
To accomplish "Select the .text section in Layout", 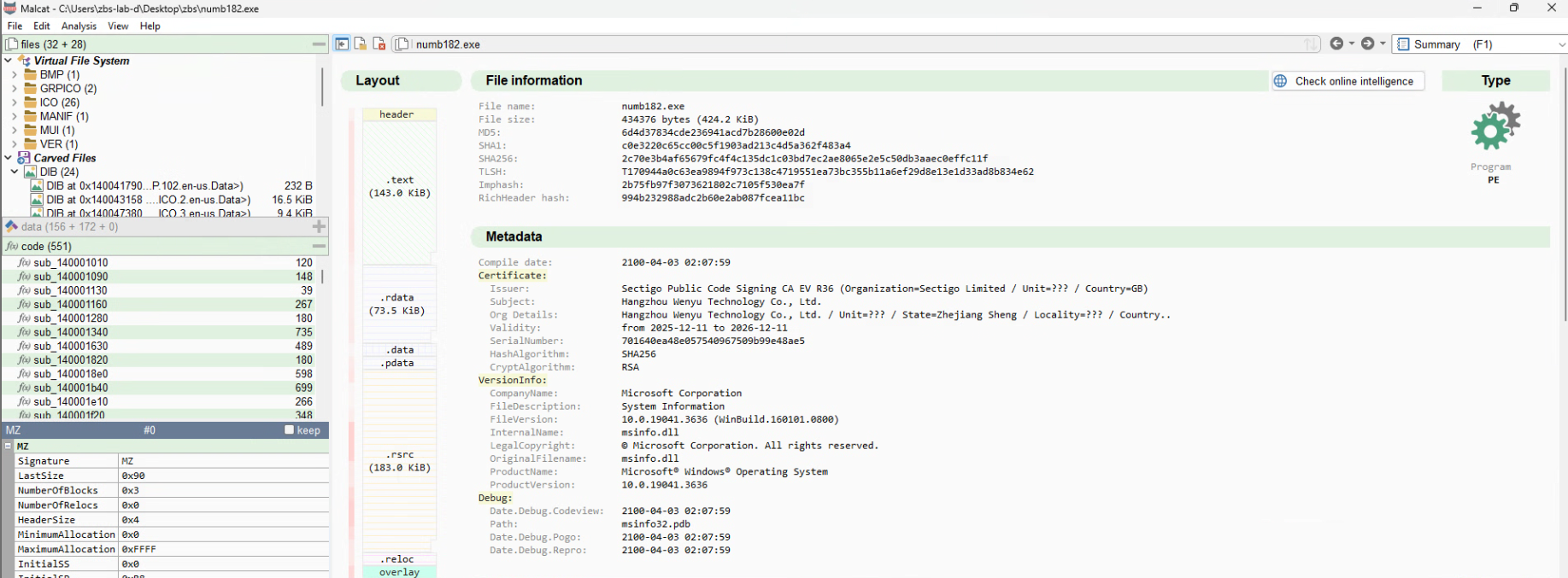I will coord(399,192).
